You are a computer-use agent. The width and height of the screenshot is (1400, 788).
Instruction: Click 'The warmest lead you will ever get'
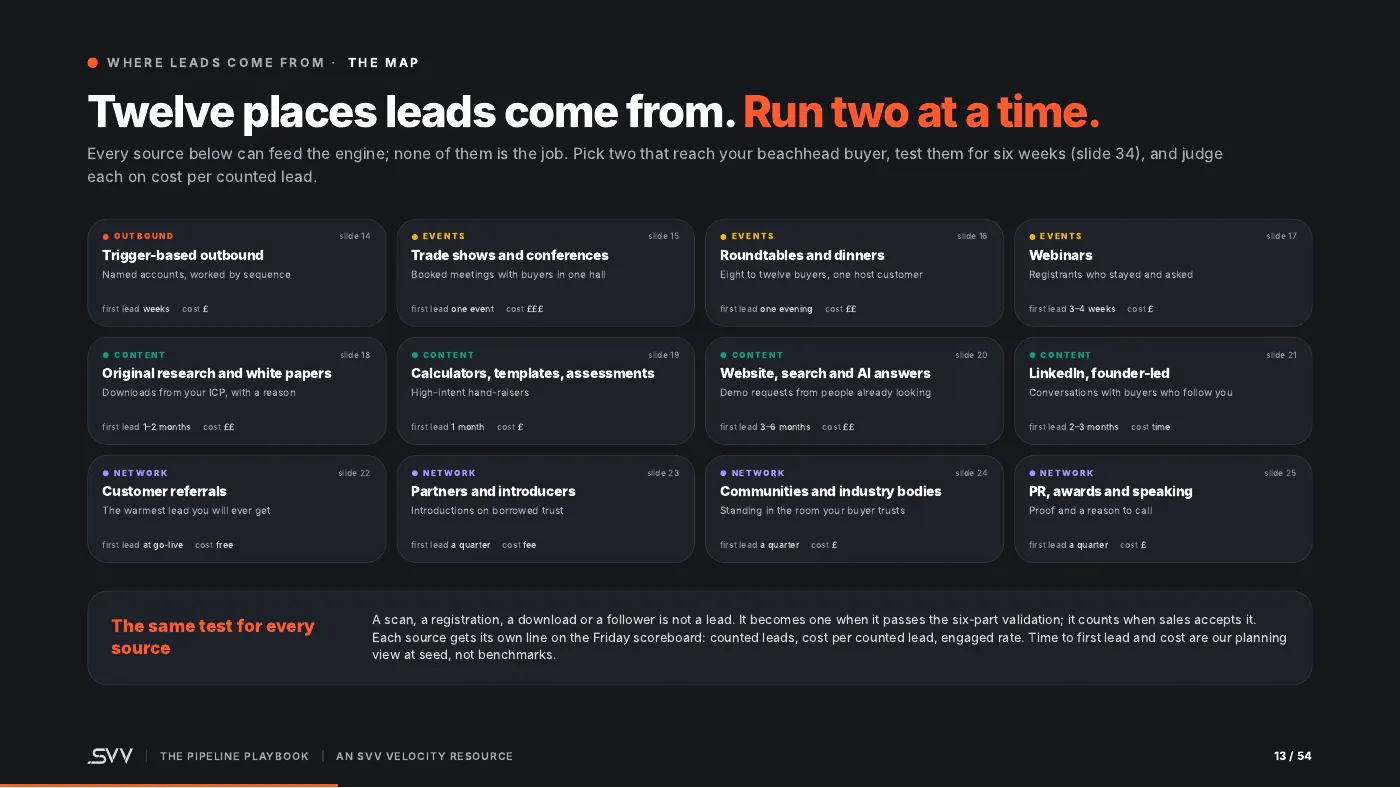coord(186,511)
